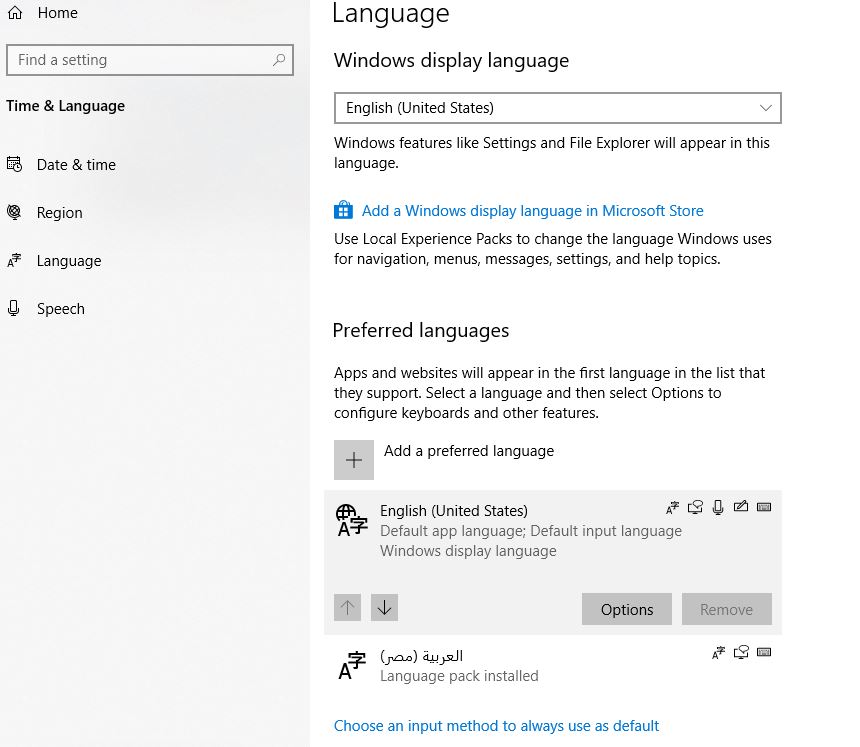Open Speech settings

coord(61,309)
